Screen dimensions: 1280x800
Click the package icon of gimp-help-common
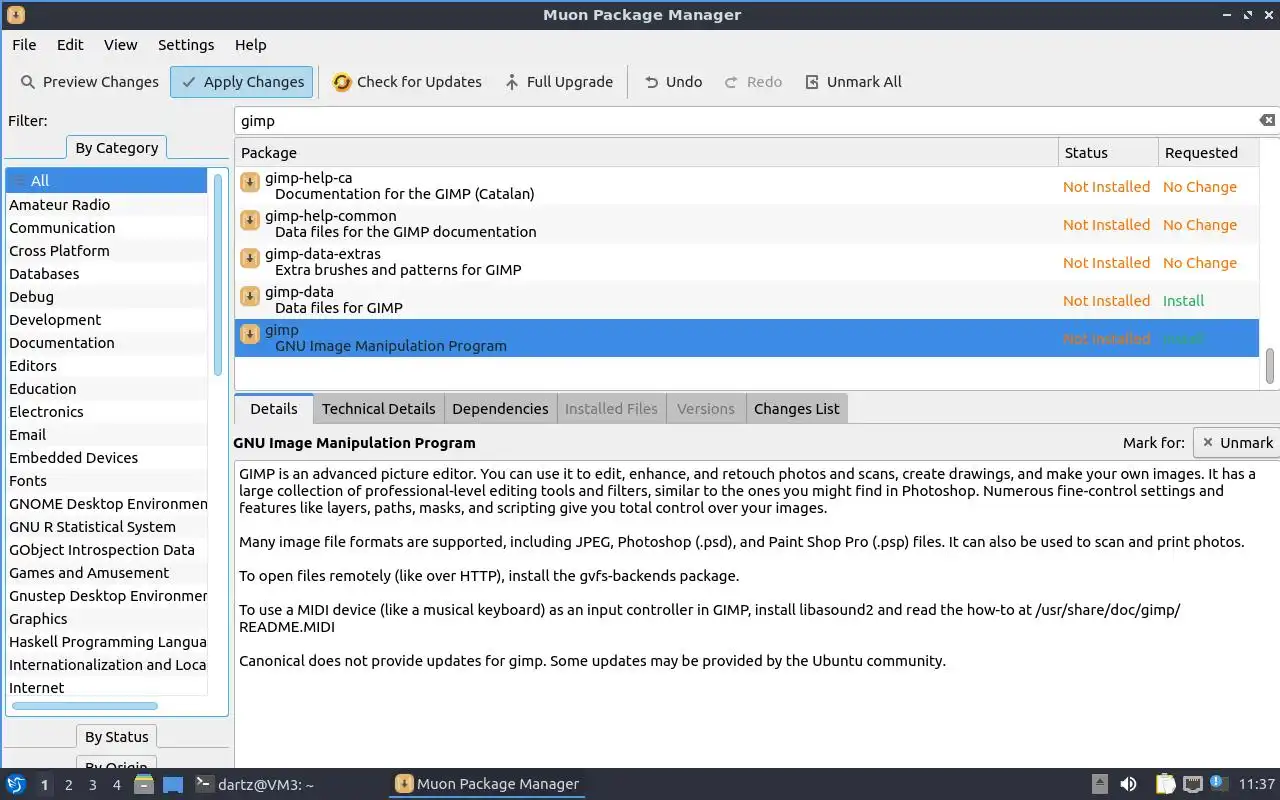250,220
